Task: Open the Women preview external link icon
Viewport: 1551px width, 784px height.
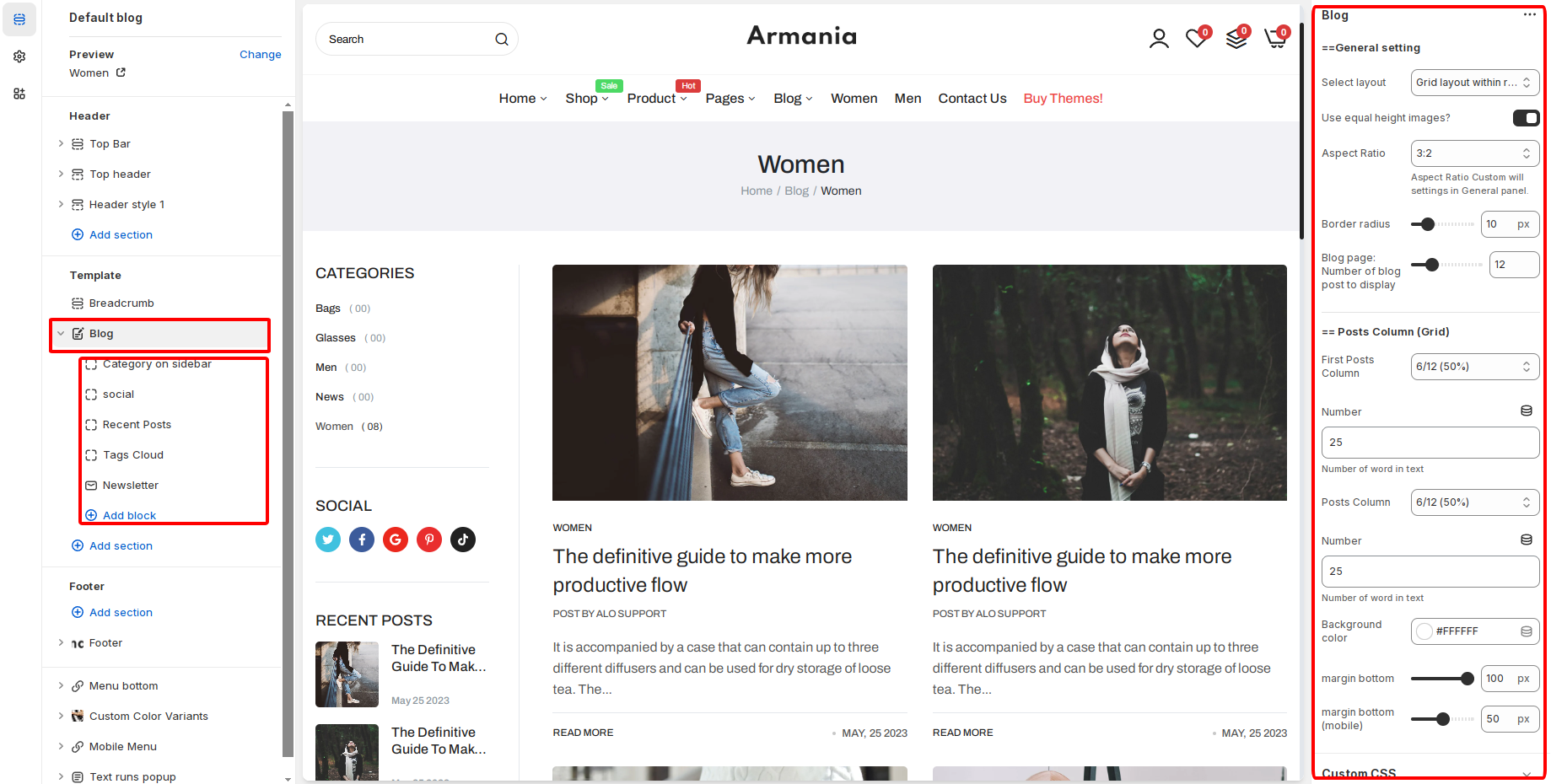Action: 121,72
